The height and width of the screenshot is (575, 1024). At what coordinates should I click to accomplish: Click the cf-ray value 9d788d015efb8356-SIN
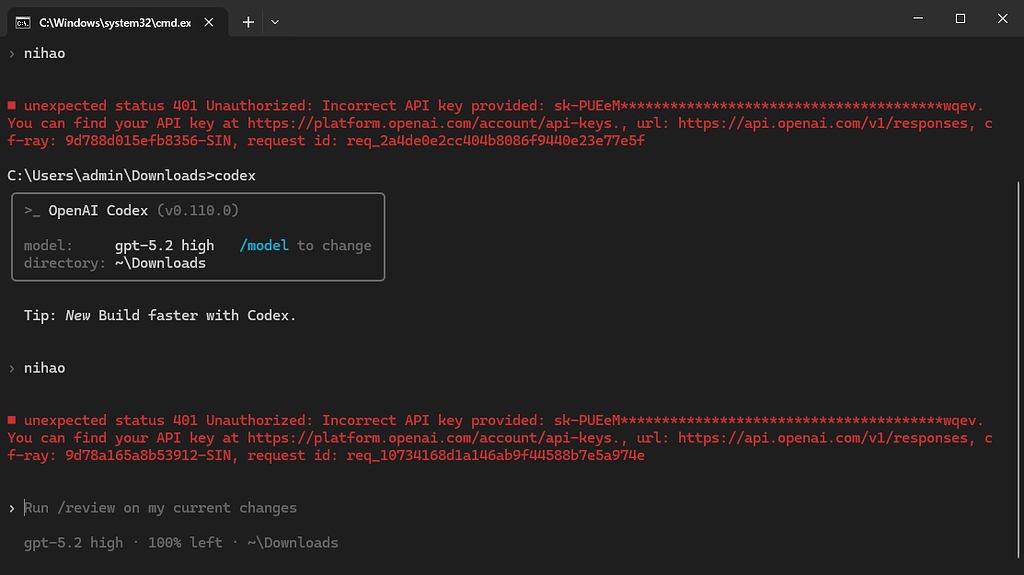click(x=148, y=141)
